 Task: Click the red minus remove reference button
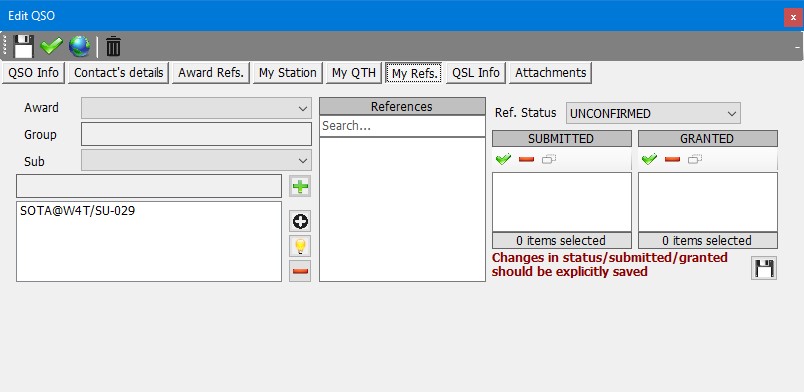[300, 270]
